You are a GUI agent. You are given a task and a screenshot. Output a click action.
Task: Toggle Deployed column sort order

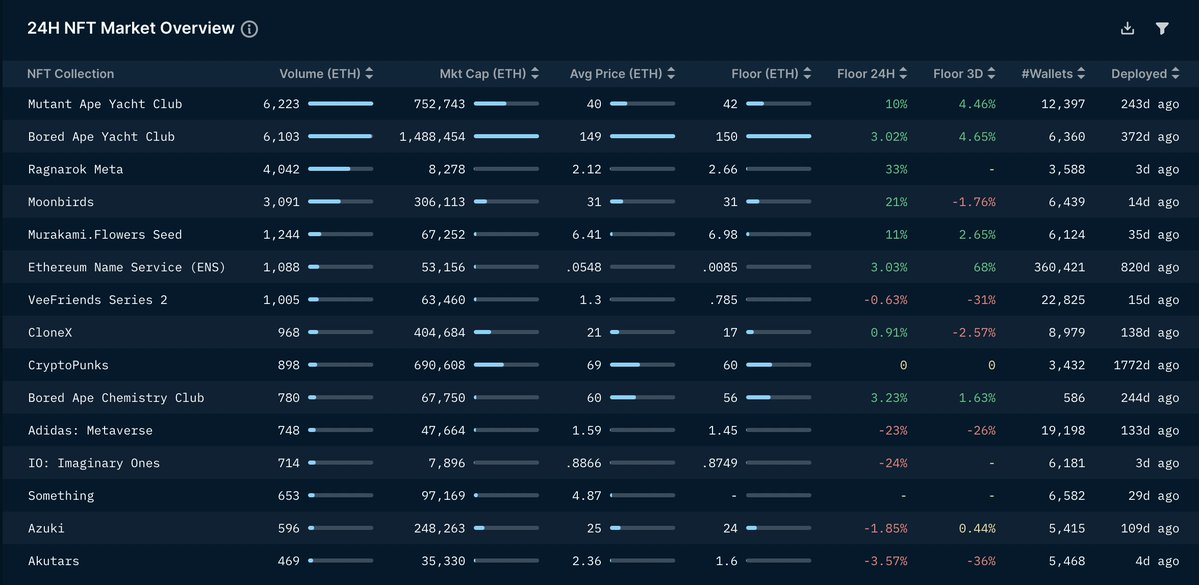coord(1176,74)
